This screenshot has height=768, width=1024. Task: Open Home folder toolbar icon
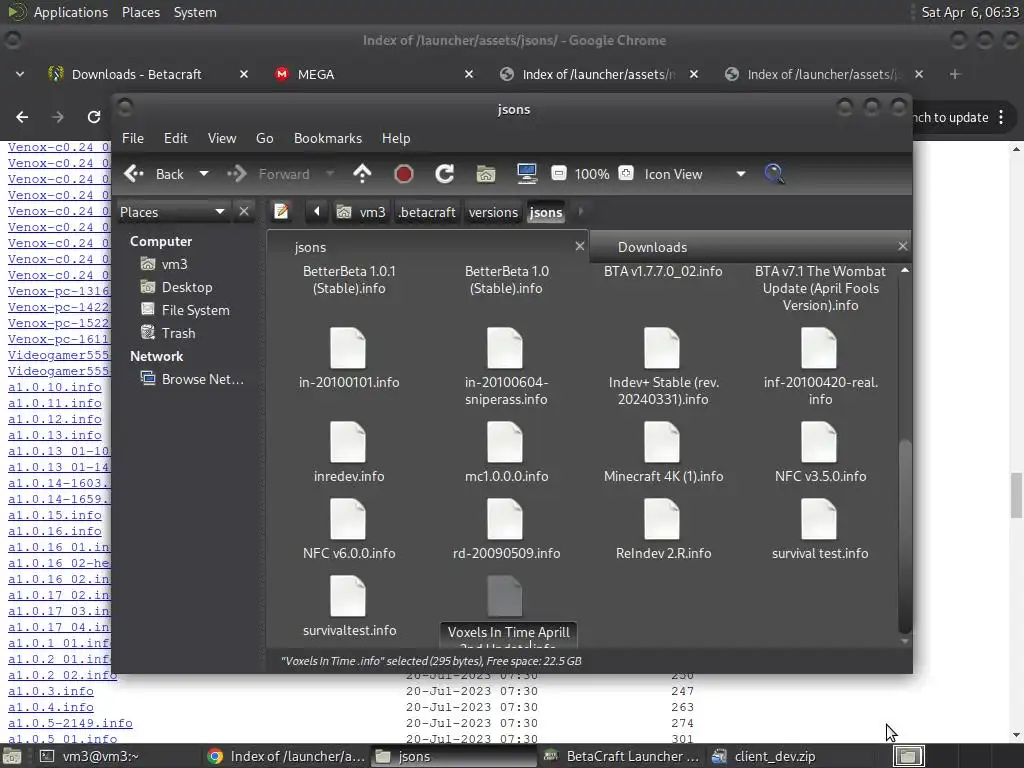tap(486, 174)
